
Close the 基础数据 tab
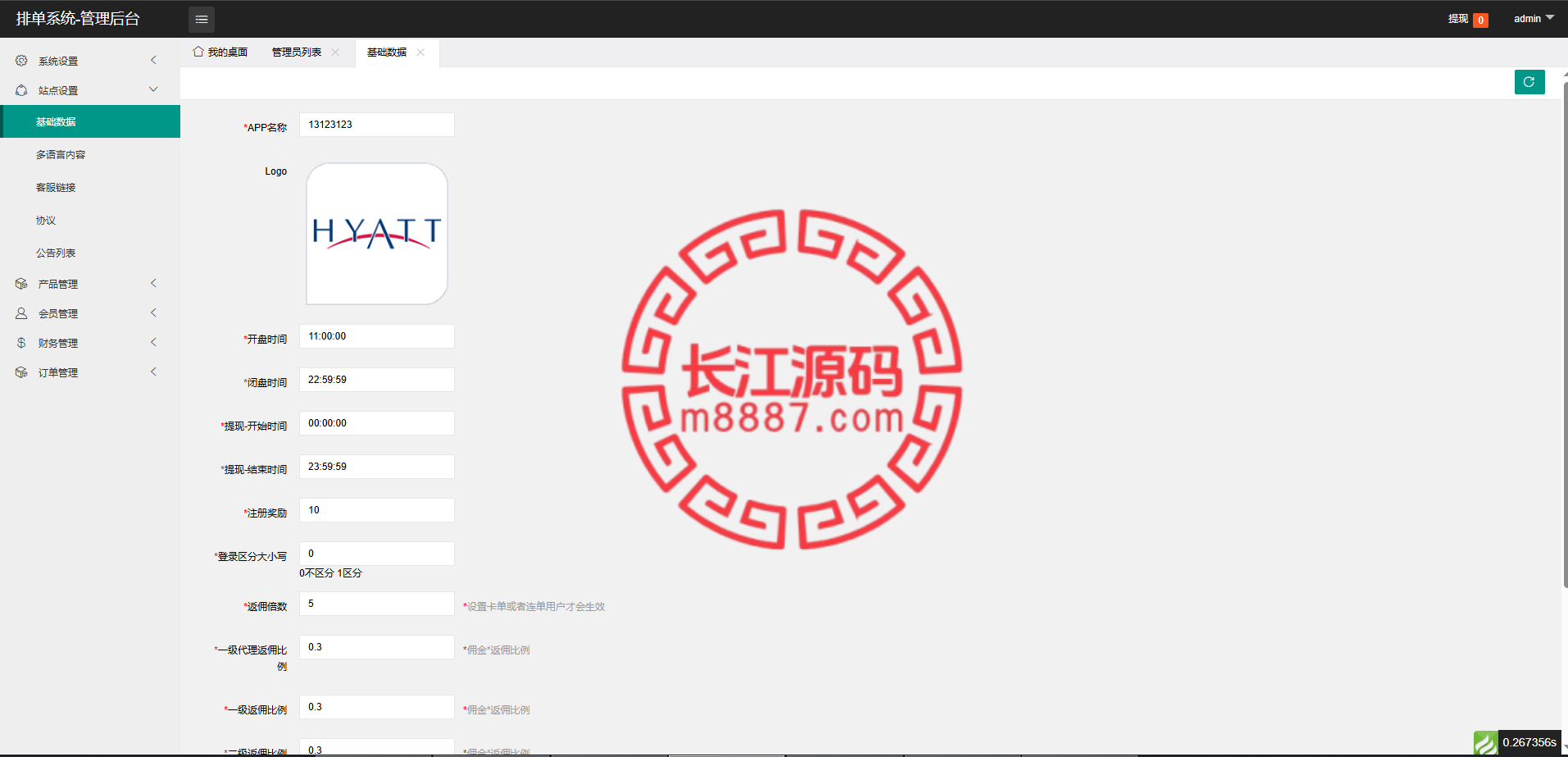tap(420, 52)
